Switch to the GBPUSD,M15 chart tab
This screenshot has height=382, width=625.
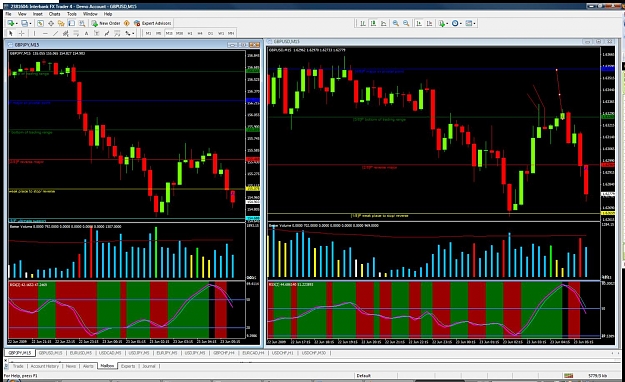50,353
